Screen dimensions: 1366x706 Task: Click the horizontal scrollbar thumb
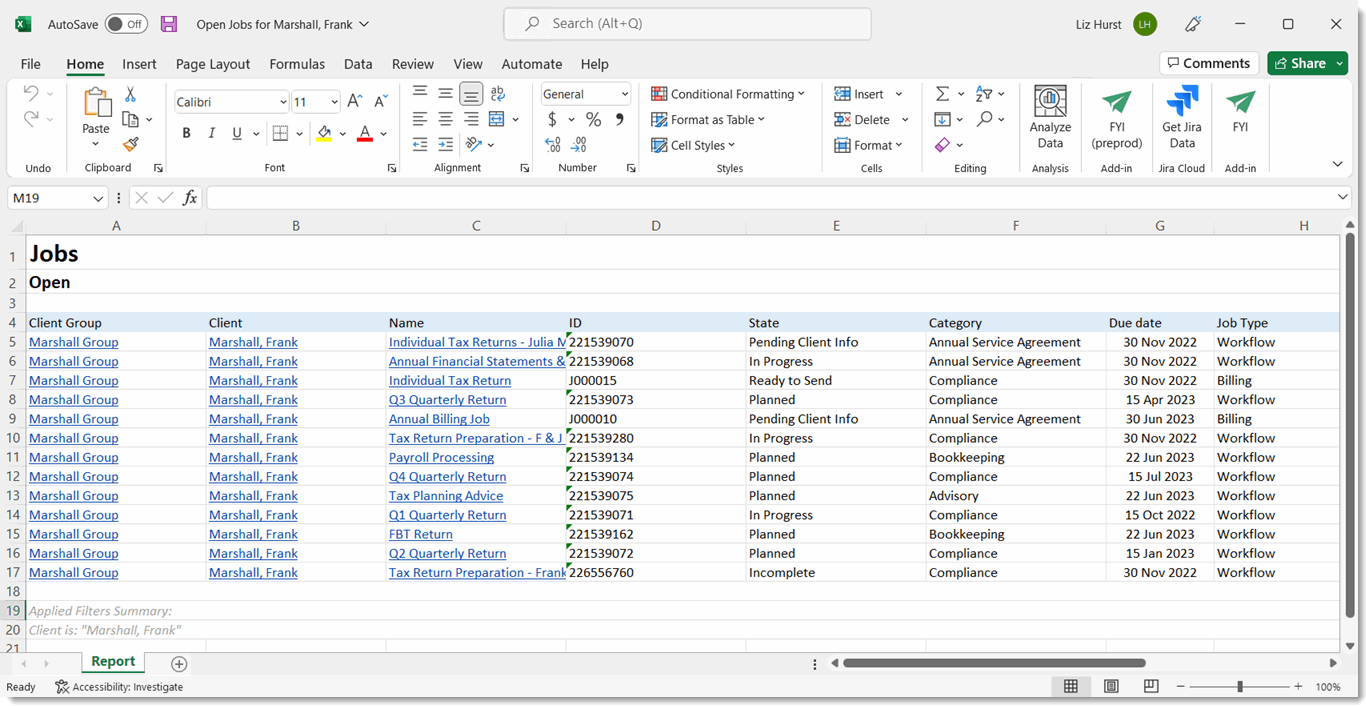994,663
